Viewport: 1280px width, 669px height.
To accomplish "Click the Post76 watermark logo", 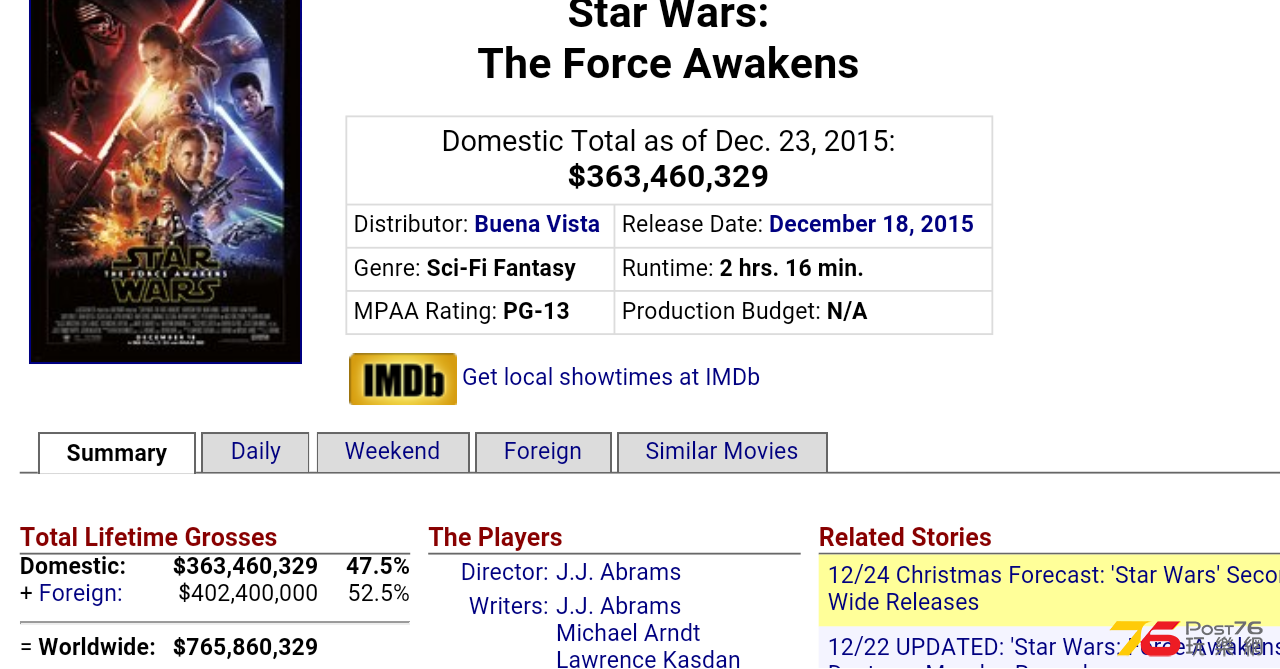I will 1189,640.
